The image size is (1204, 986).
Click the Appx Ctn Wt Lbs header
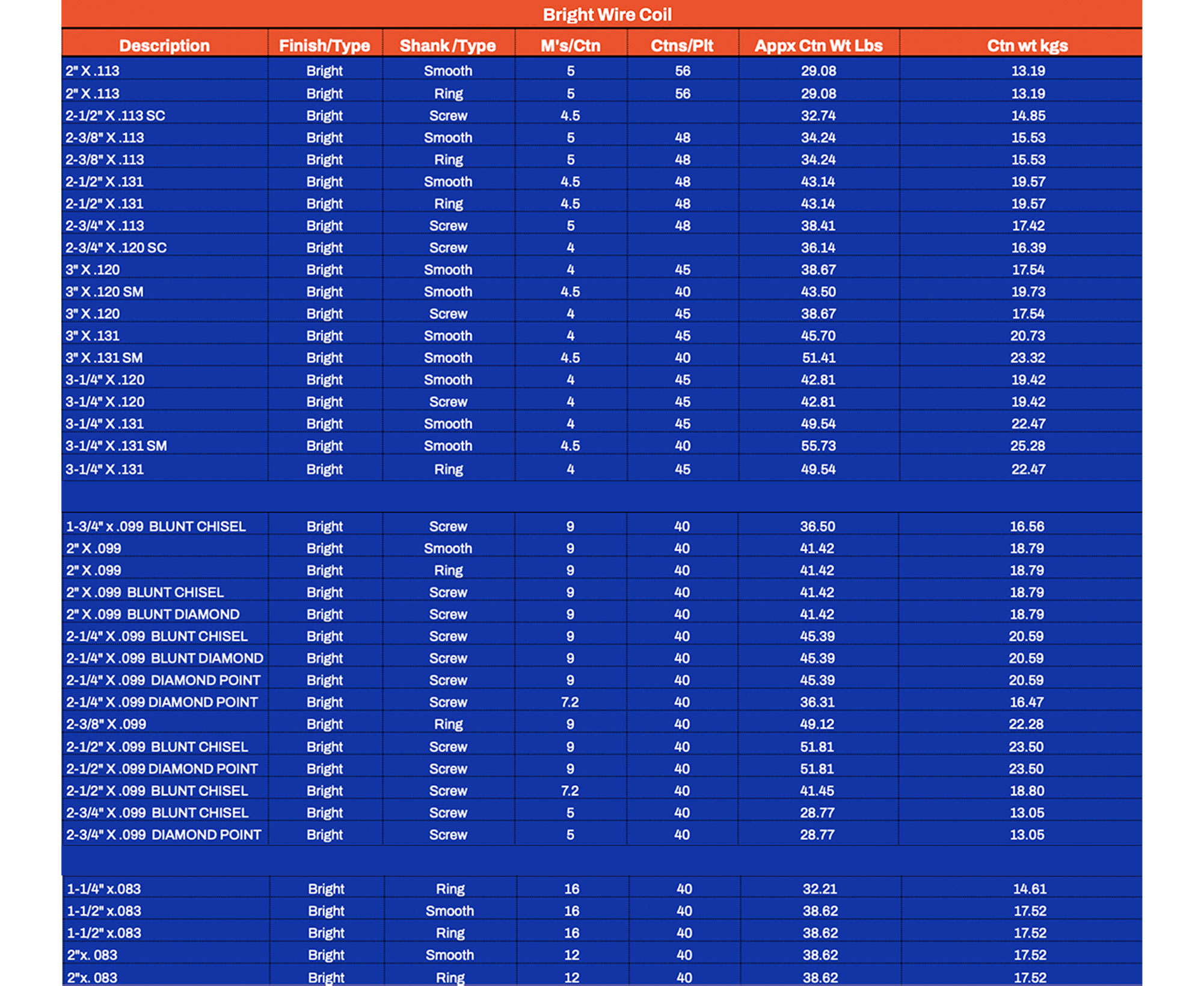(818, 46)
